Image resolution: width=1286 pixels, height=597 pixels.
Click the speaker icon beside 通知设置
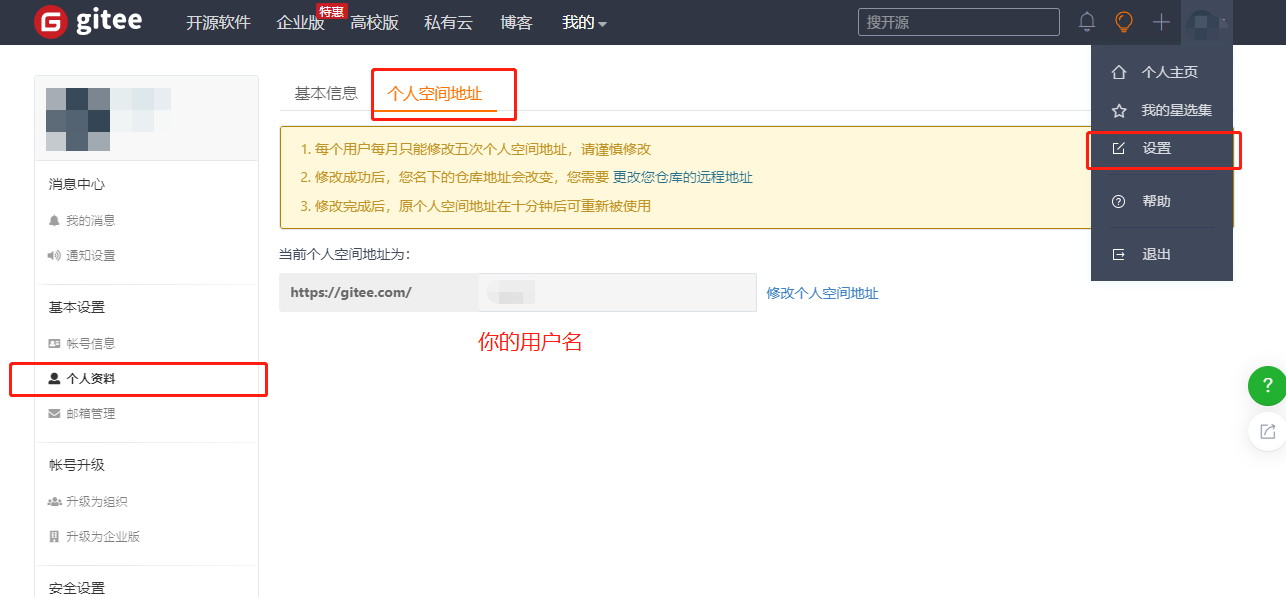click(x=54, y=255)
